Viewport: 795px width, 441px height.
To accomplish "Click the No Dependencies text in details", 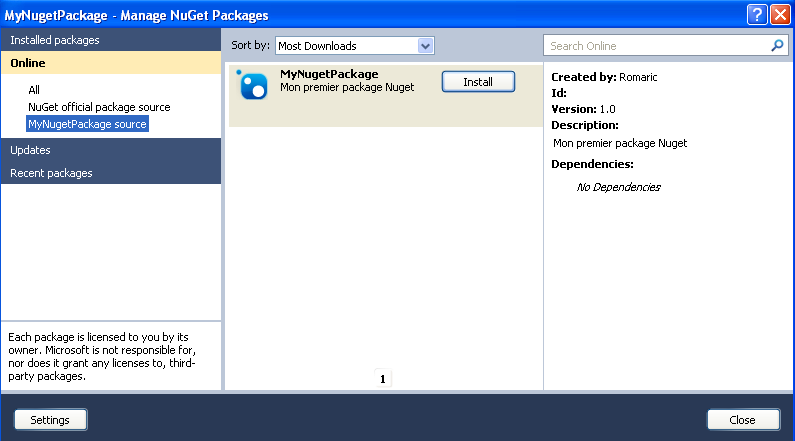I will coord(618,187).
